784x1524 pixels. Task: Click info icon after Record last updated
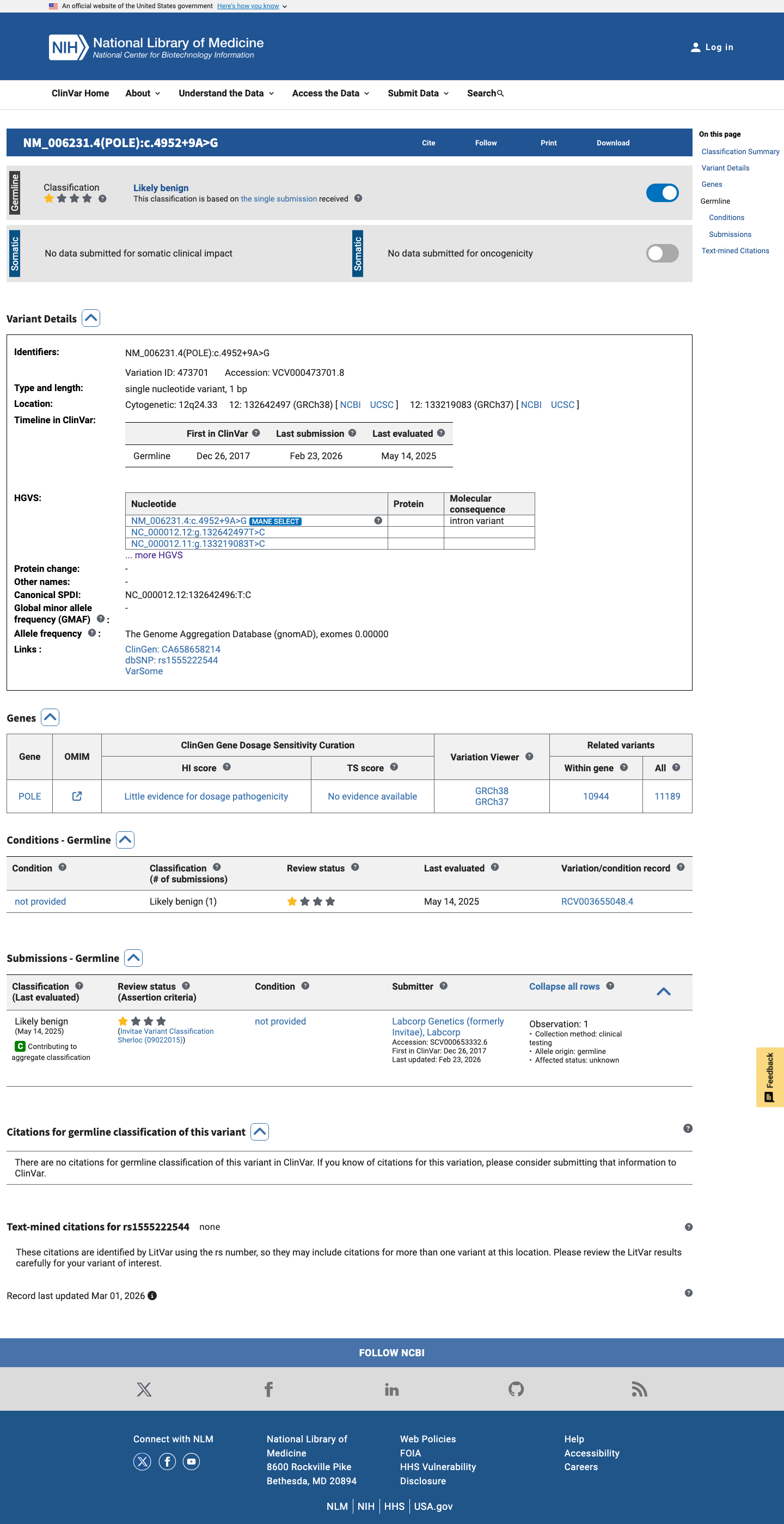152,1296
